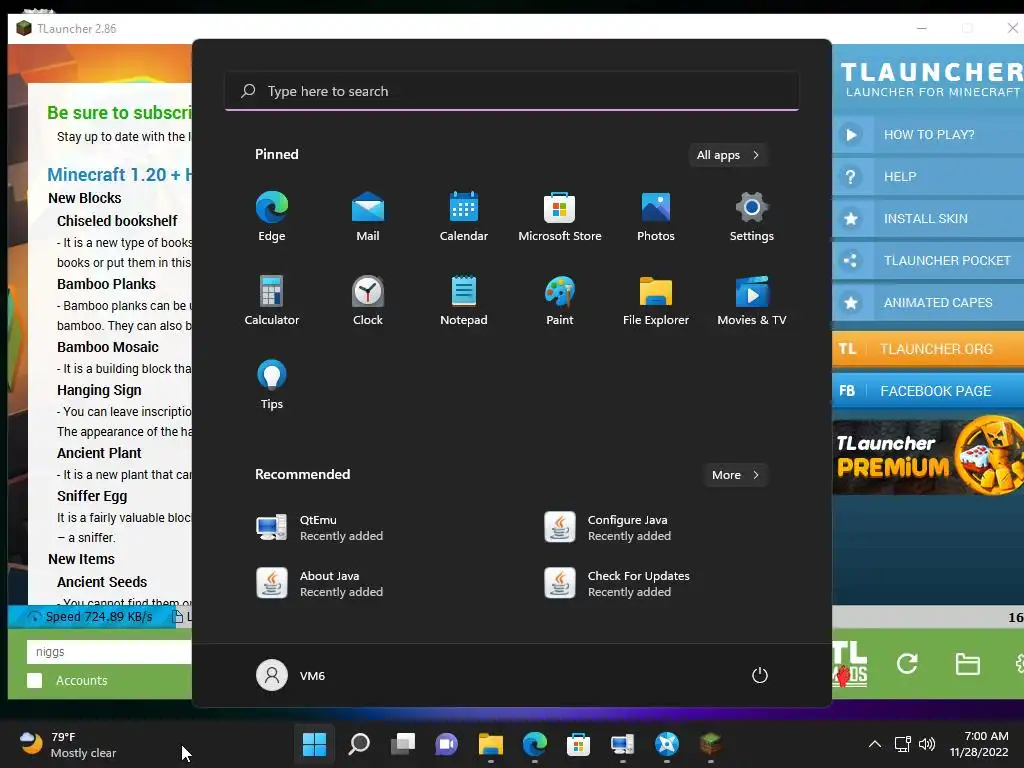The height and width of the screenshot is (768, 1024).
Task: Open the network icon in system tray
Action: [x=903, y=744]
